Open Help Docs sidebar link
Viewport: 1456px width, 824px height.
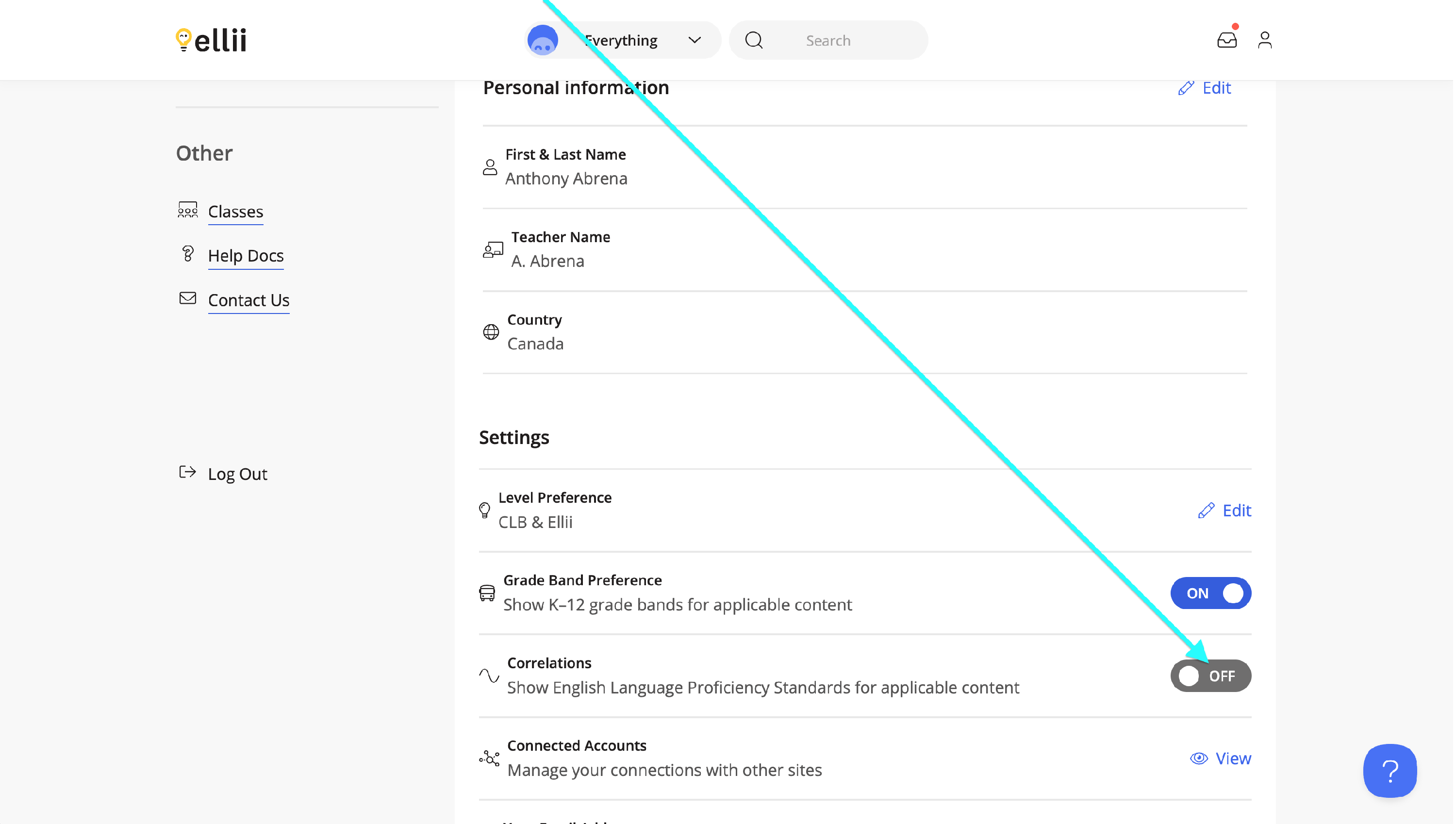pyautogui.click(x=246, y=256)
